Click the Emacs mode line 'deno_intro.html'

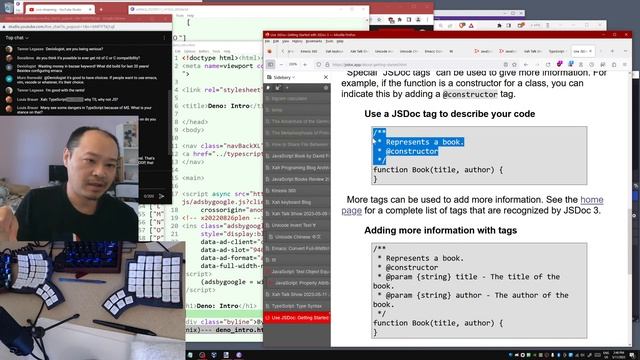tap(239, 330)
